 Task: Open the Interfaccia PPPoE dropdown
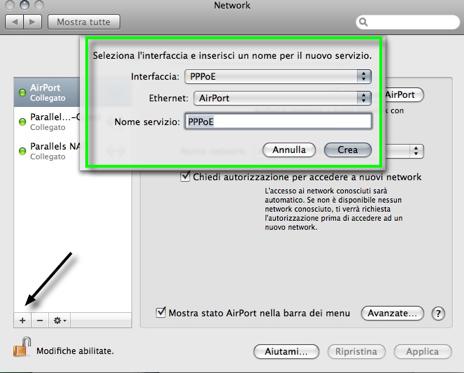pyautogui.click(x=278, y=77)
